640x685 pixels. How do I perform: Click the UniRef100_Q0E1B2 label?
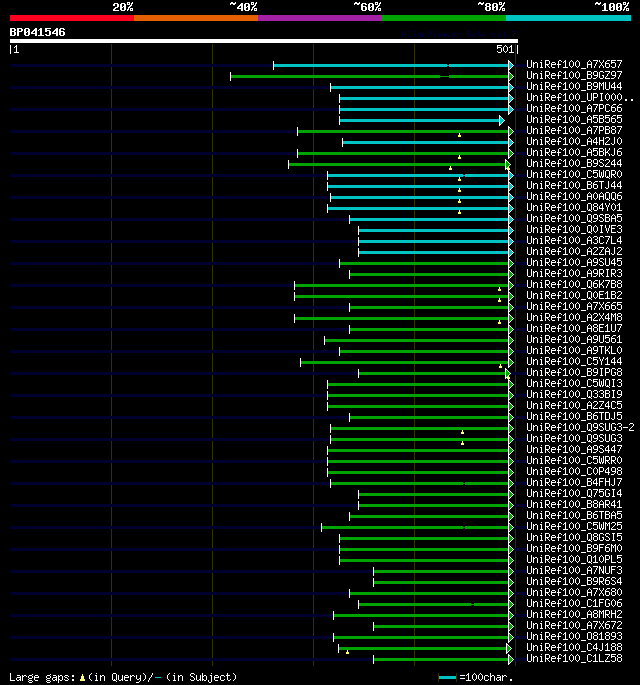(x=574, y=295)
